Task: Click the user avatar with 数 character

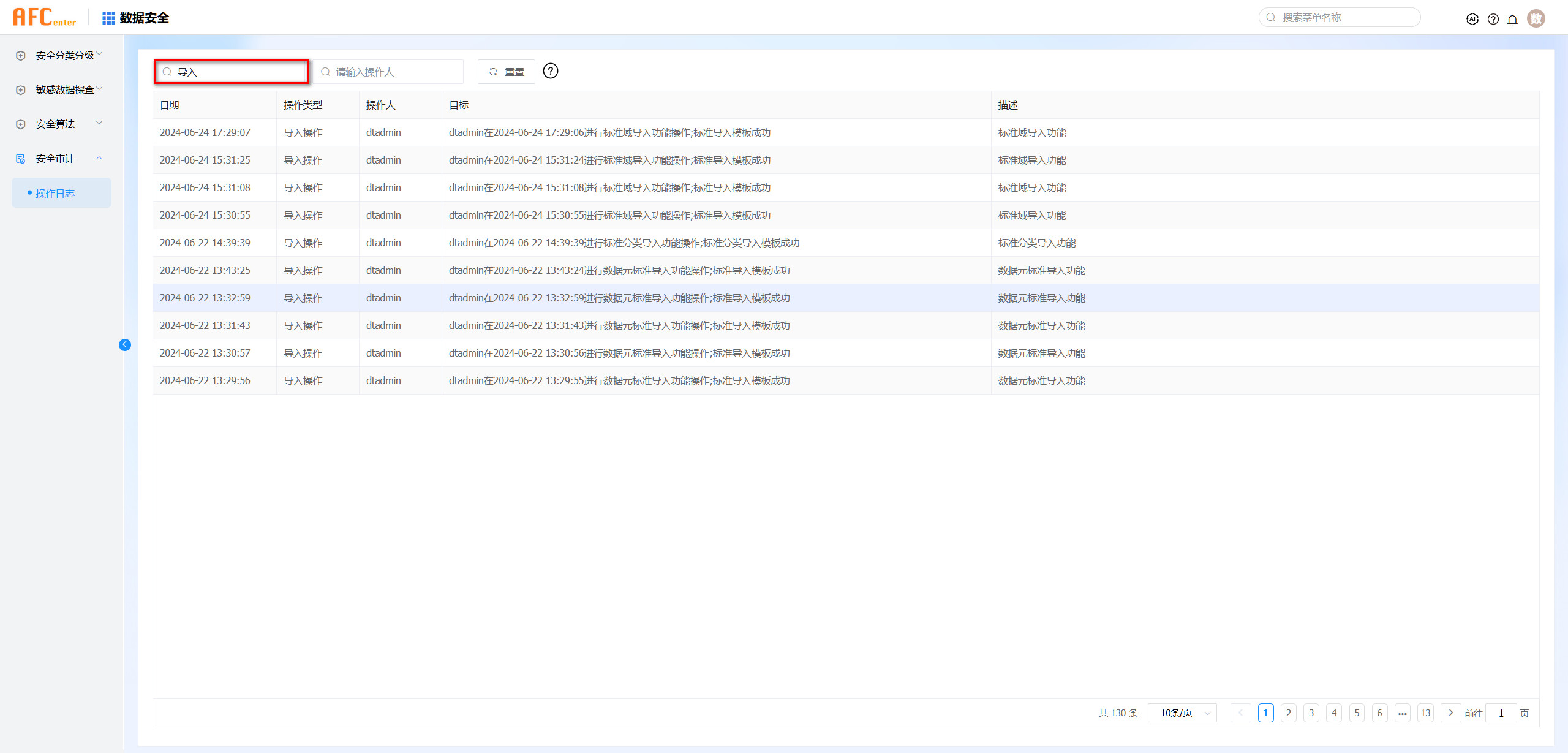Action: (x=1536, y=18)
